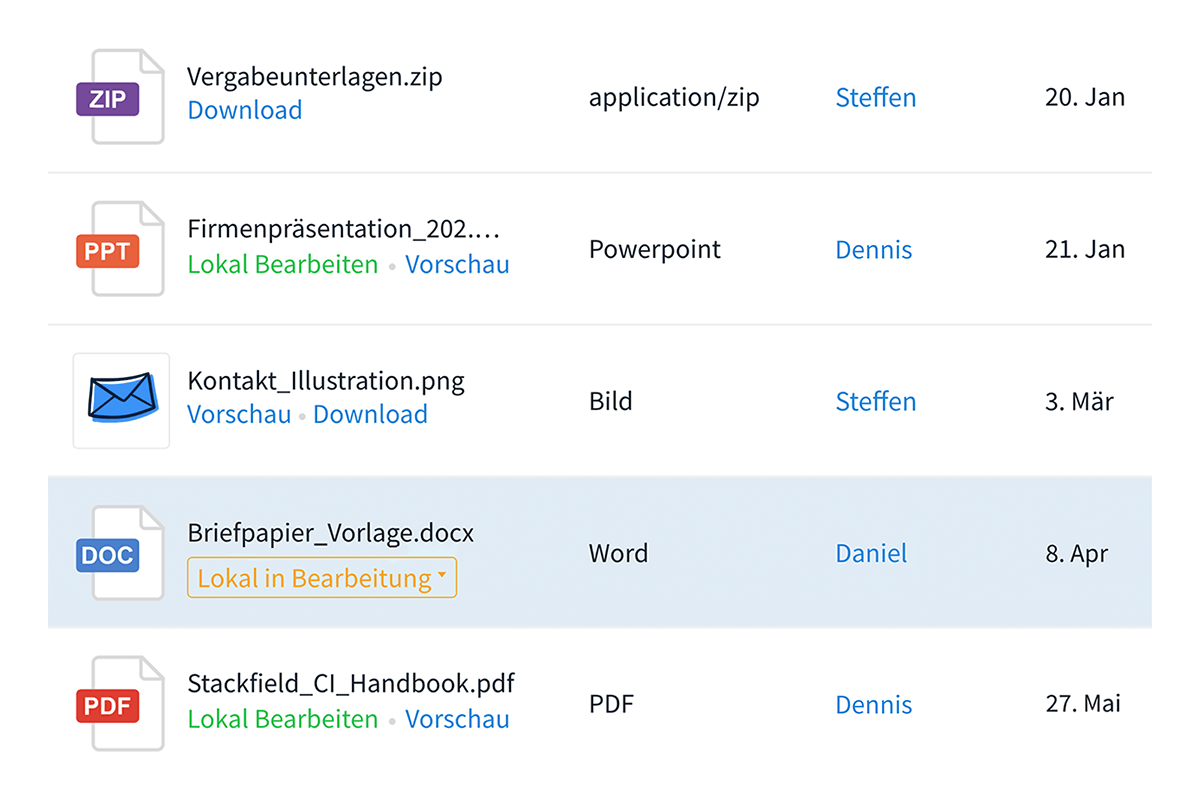Image resolution: width=1200 pixels, height=800 pixels.
Task: Download Vergabeunterlagen.zip via its Download link
Action: 245,110
